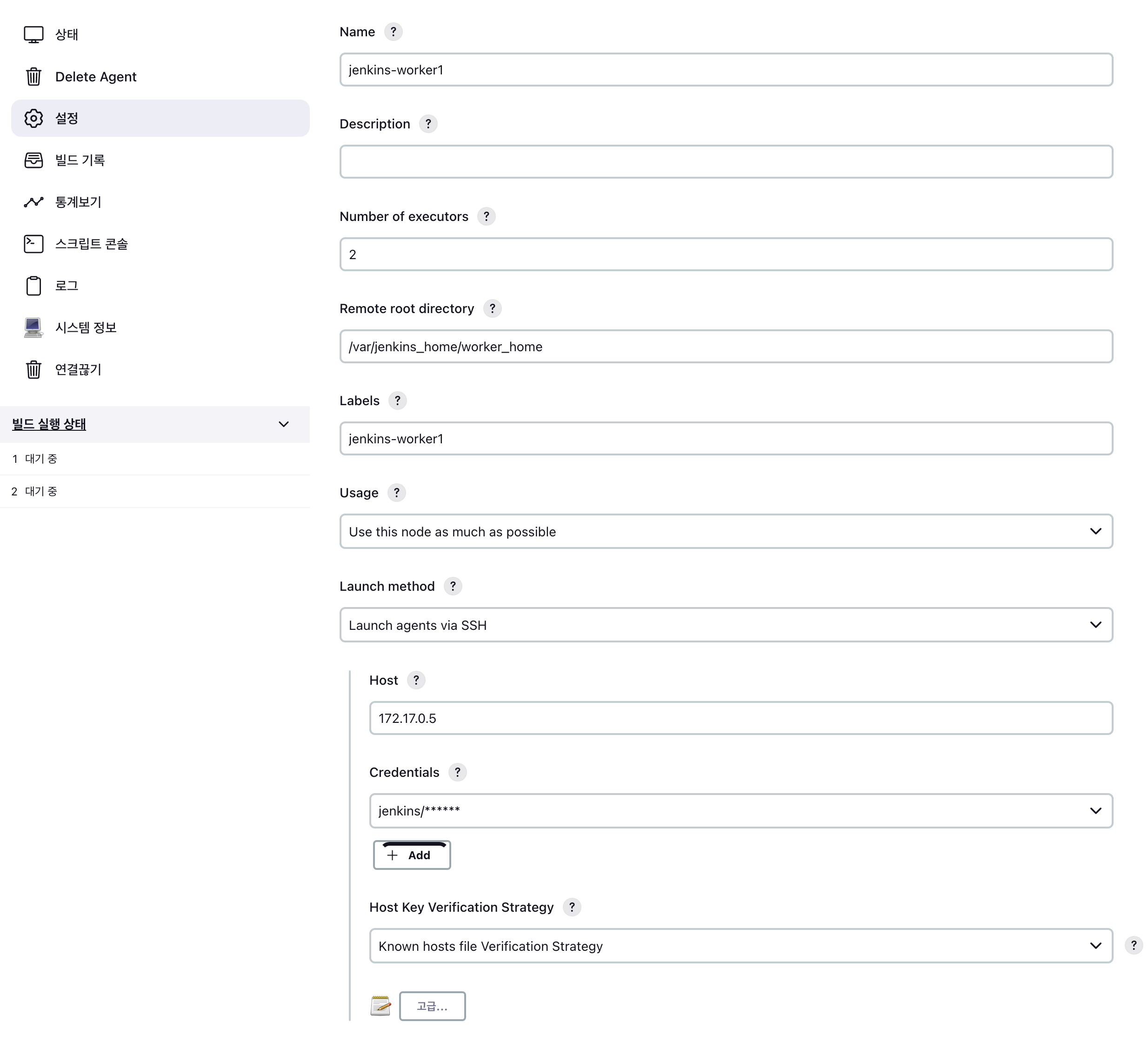Click the help icon next to Name
Screen dimensions: 1148x1042
[x=393, y=32]
